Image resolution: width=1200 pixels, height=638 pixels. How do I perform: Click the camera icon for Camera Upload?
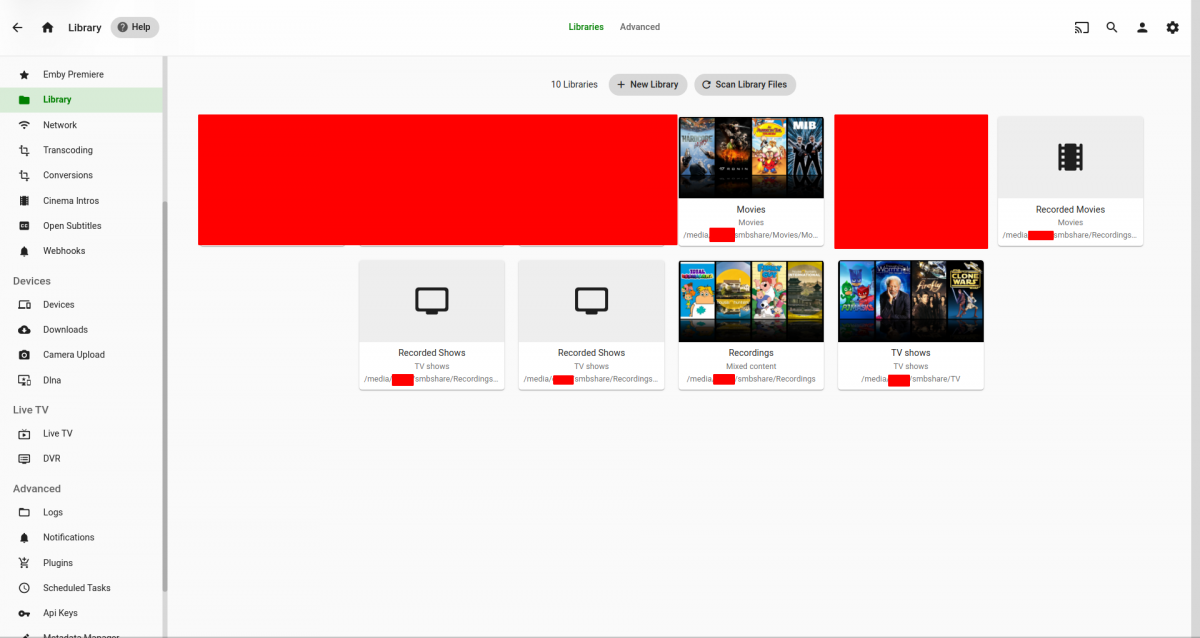pyautogui.click(x=24, y=355)
